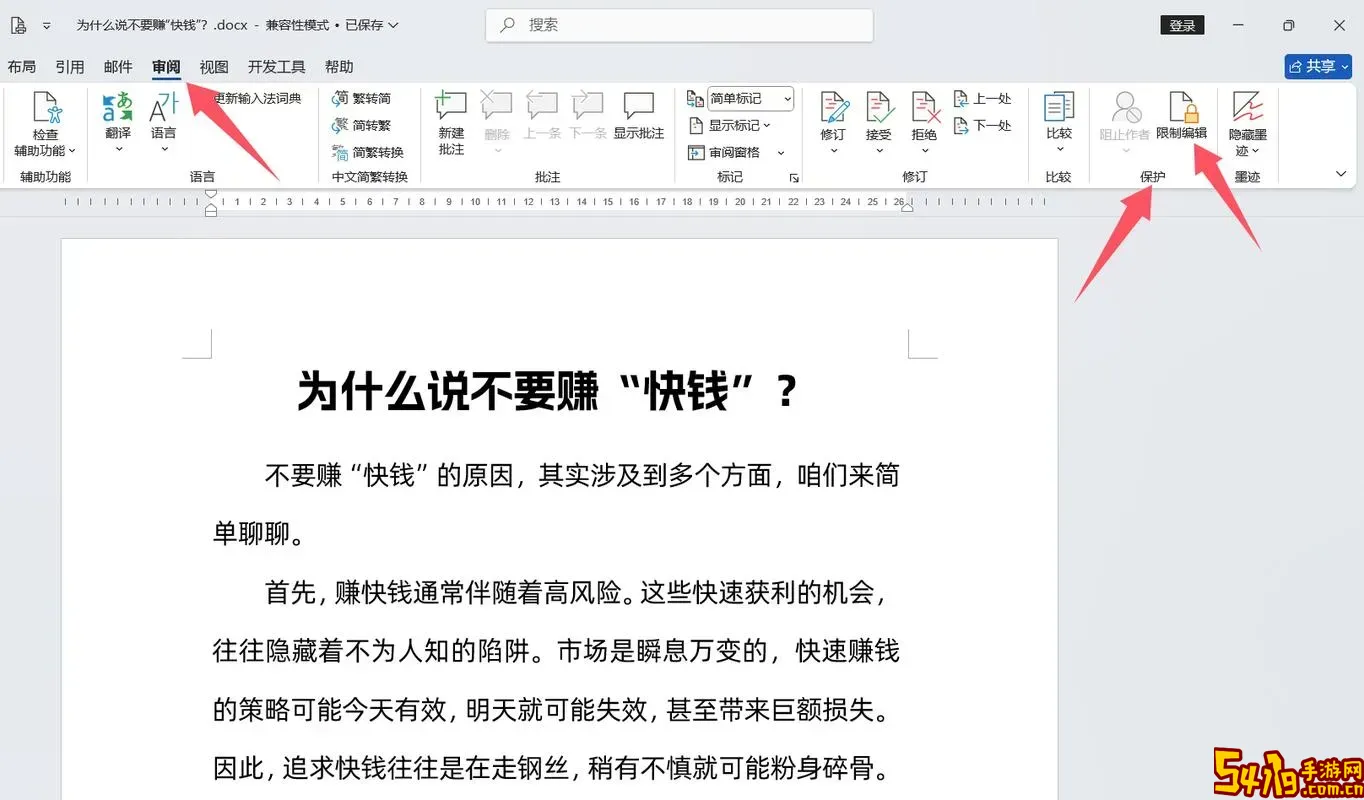Expand the Reject (拒绝) dropdown arrow
The image size is (1364, 800).
click(924, 151)
